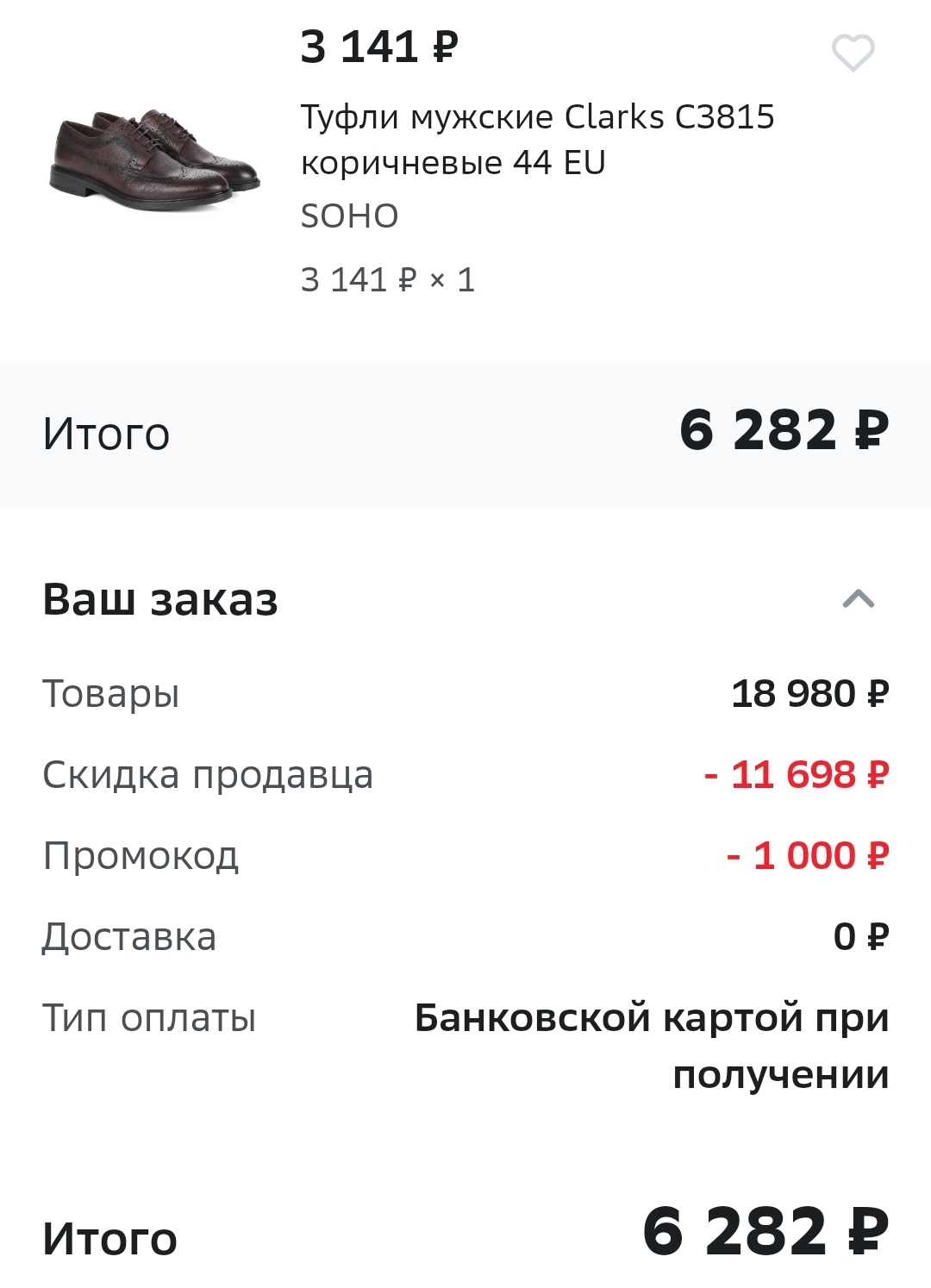Tap the 3 141 ₽ product price
The height and width of the screenshot is (1288, 931).
[x=379, y=47]
